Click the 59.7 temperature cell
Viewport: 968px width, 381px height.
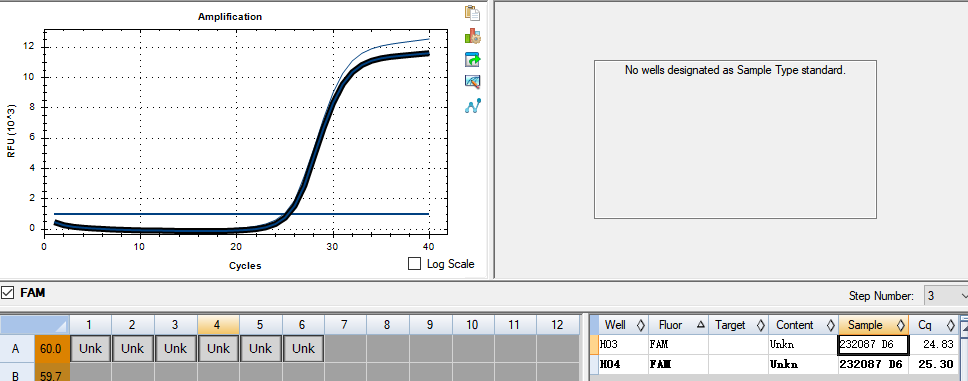pyautogui.click(x=52, y=373)
